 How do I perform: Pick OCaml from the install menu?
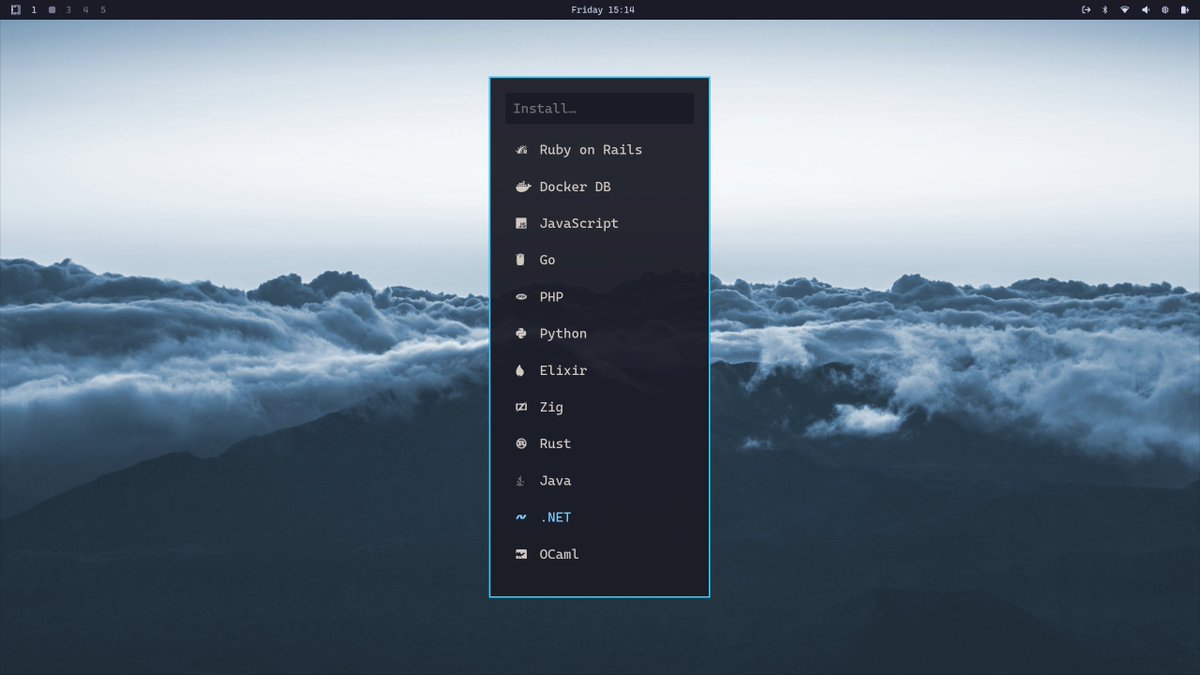(599, 554)
